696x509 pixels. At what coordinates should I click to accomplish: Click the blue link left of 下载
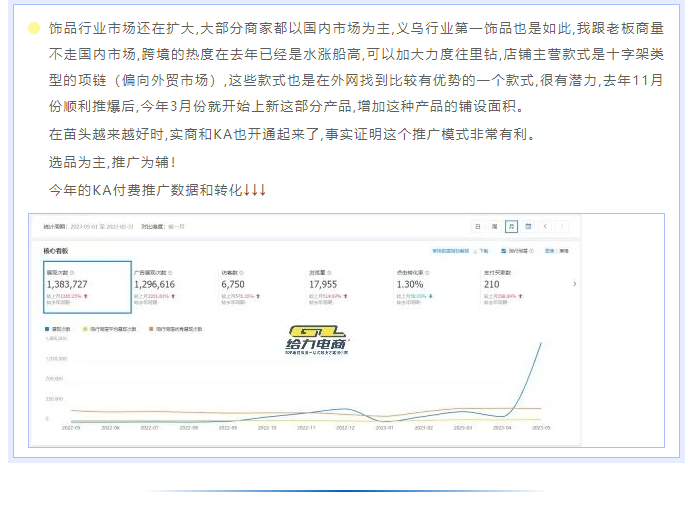point(450,251)
